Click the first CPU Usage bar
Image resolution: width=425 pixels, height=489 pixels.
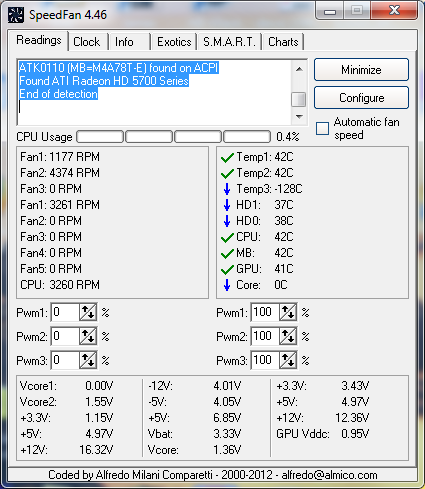point(100,137)
